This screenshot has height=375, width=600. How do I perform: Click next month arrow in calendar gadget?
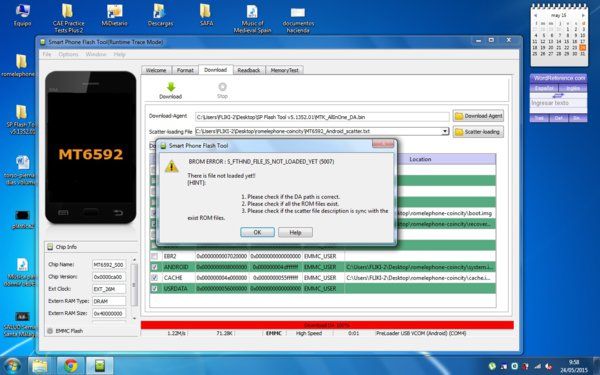(583, 15)
